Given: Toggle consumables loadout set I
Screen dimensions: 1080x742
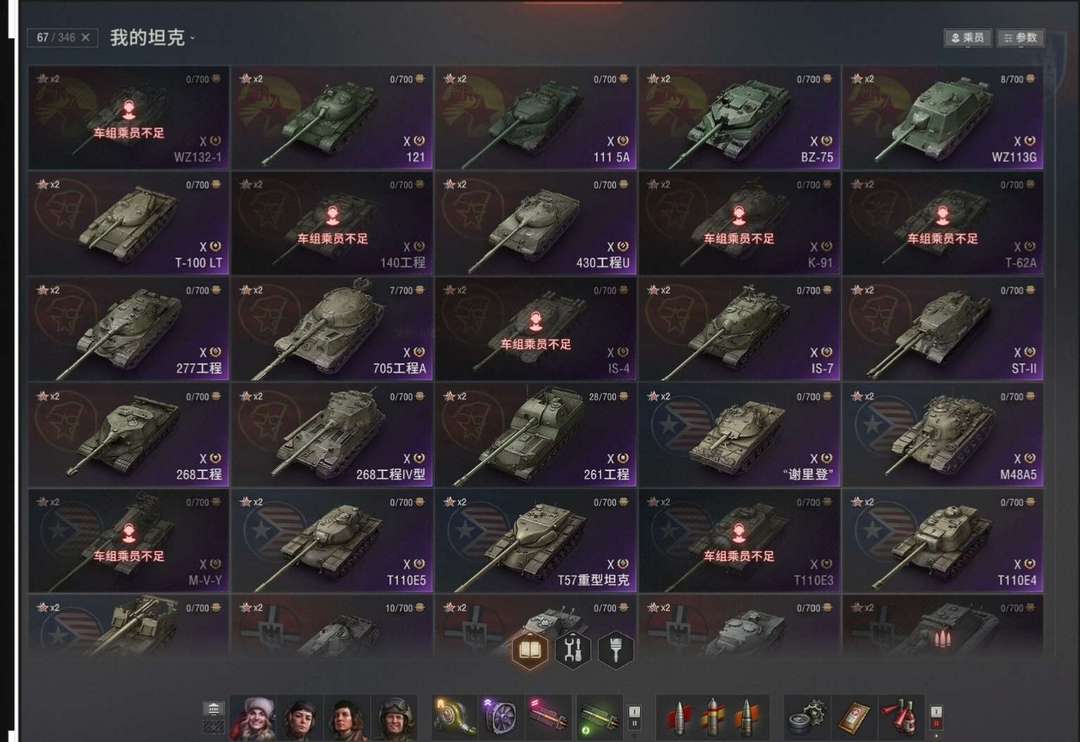Looking at the screenshot, I should coord(936,711).
